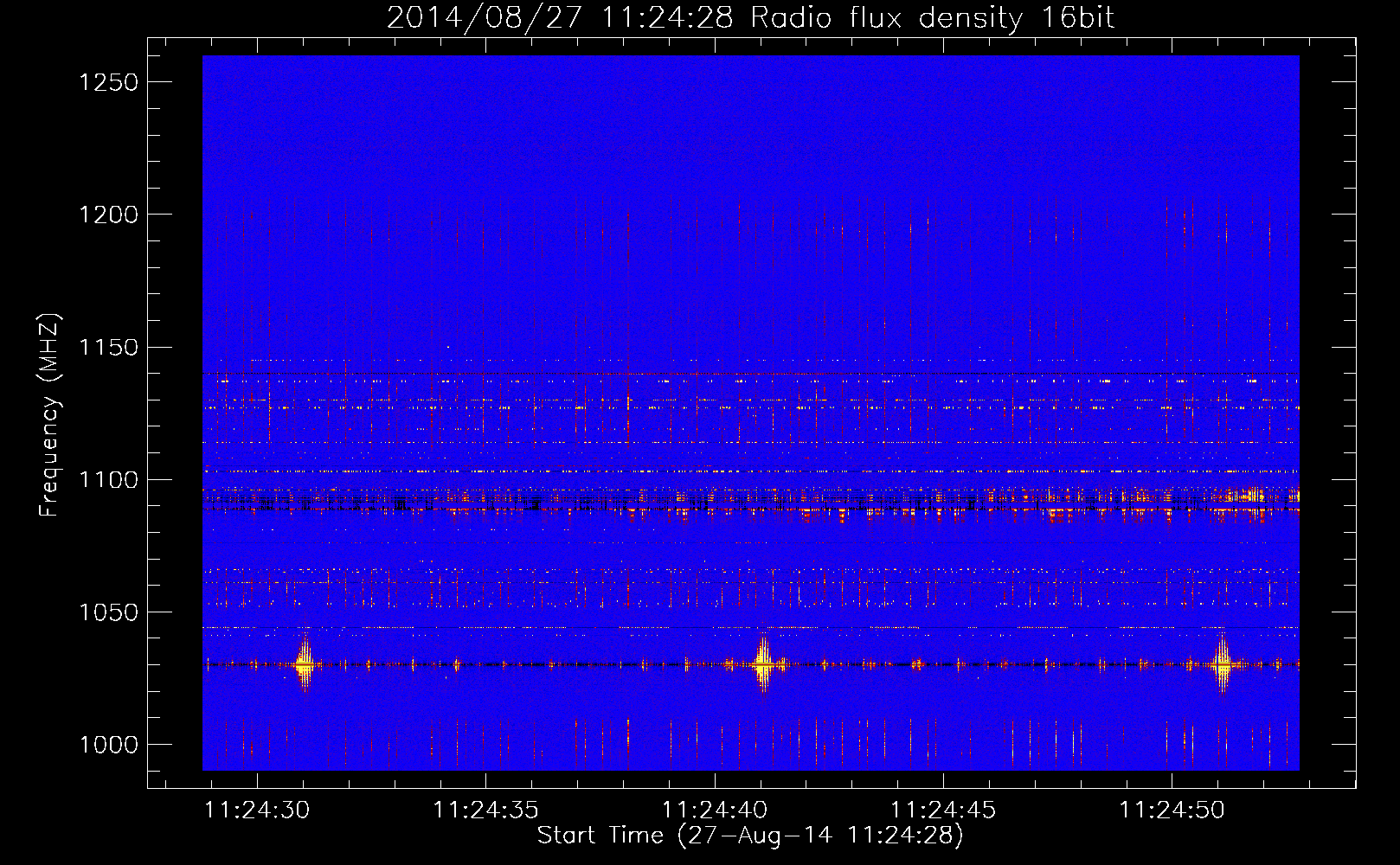
Task: Select the 1050 frequency tick label
Action: [x=108, y=612]
